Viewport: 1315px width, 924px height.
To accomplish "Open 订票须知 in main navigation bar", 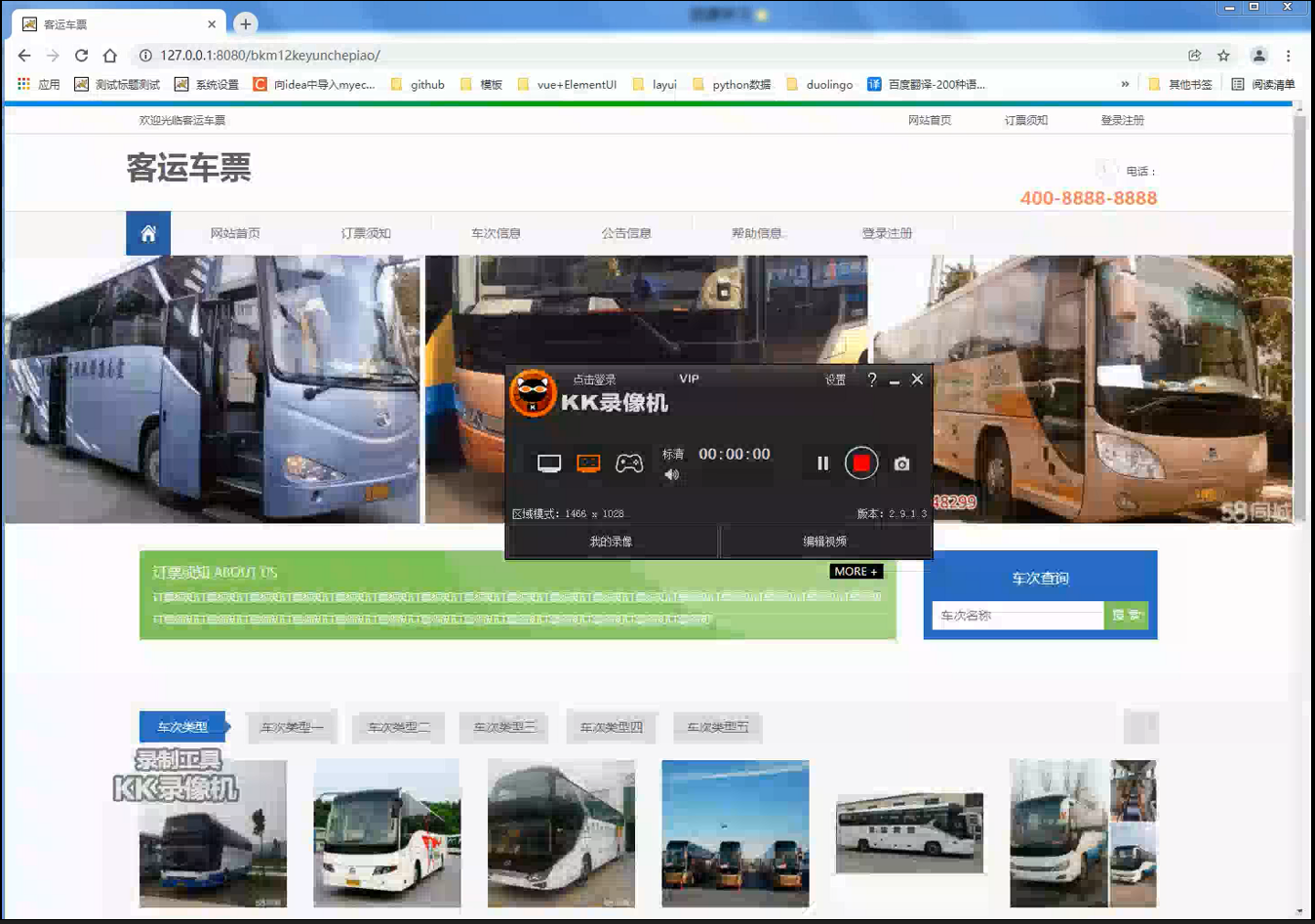I will pos(366,233).
